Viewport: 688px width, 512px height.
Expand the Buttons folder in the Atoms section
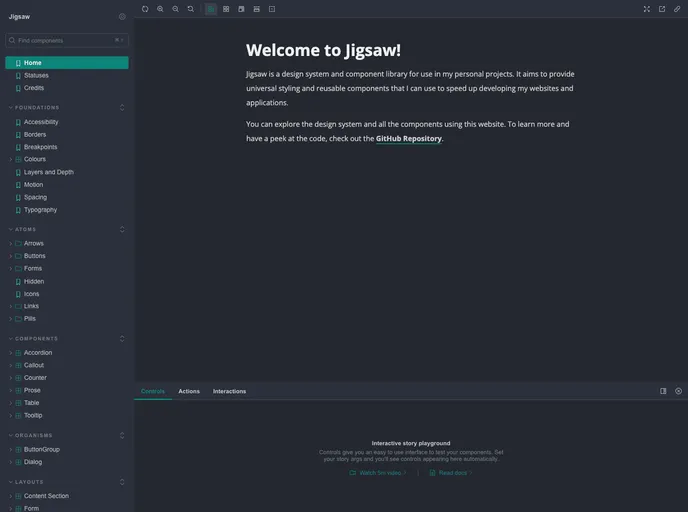35,256
